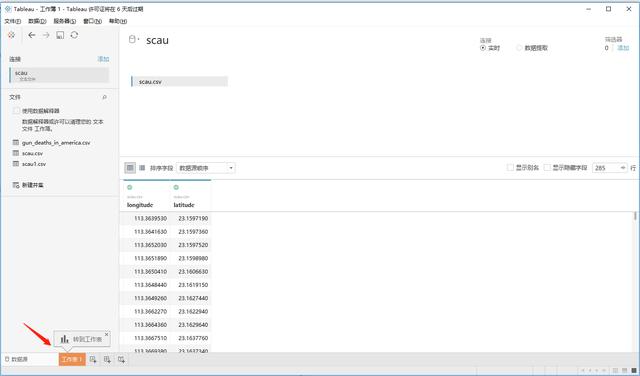Add a new worksheet icon

[x=93, y=359]
